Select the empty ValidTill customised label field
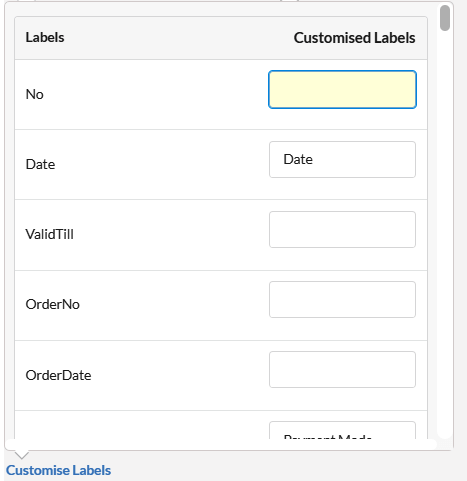 coord(342,229)
